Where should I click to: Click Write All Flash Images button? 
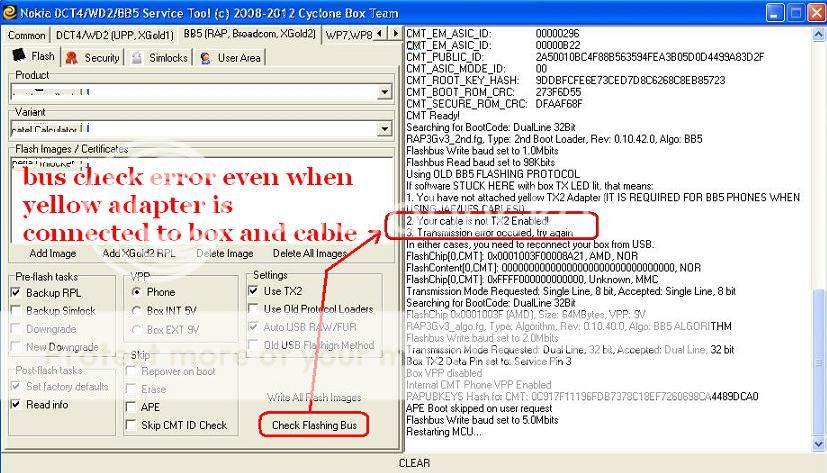coord(314,397)
